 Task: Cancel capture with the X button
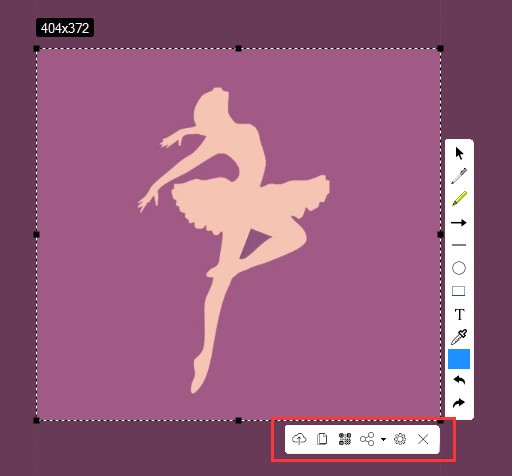click(x=423, y=439)
